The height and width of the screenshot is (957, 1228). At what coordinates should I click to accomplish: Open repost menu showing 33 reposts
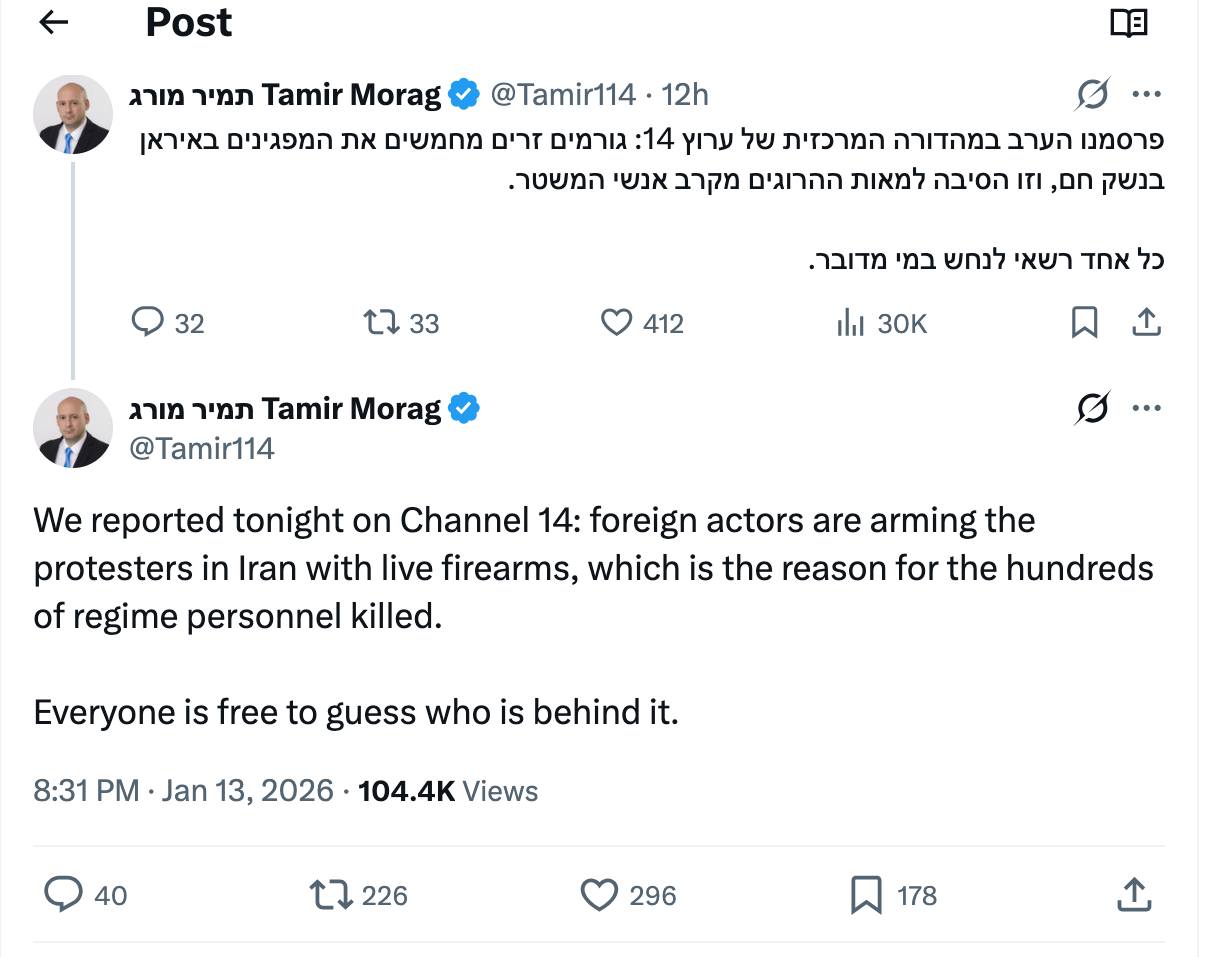(x=379, y=322)
